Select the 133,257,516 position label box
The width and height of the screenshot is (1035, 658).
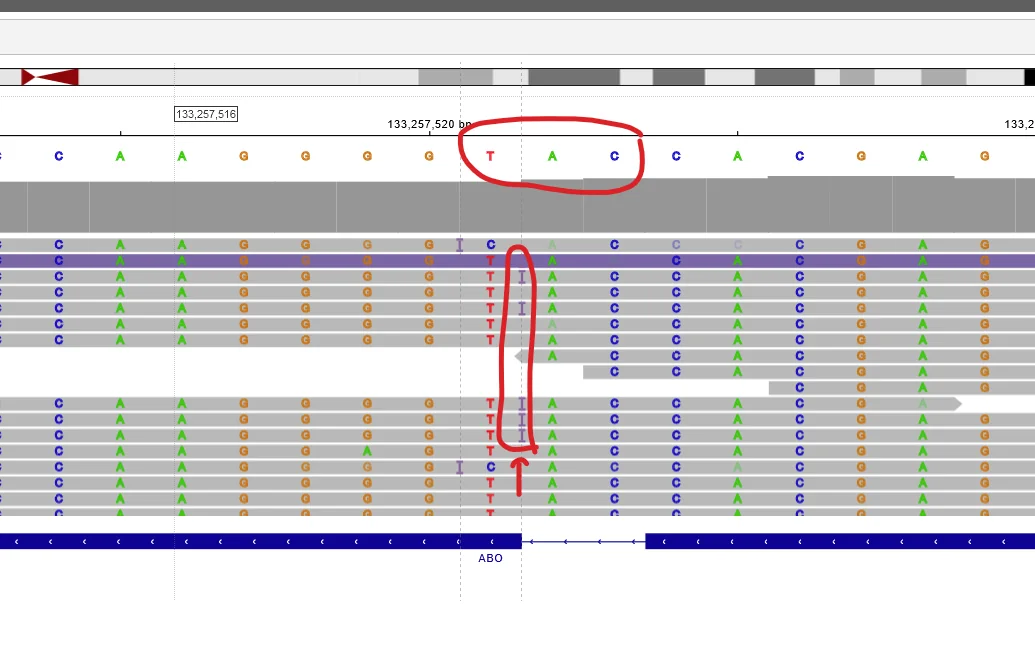point(206,114)
